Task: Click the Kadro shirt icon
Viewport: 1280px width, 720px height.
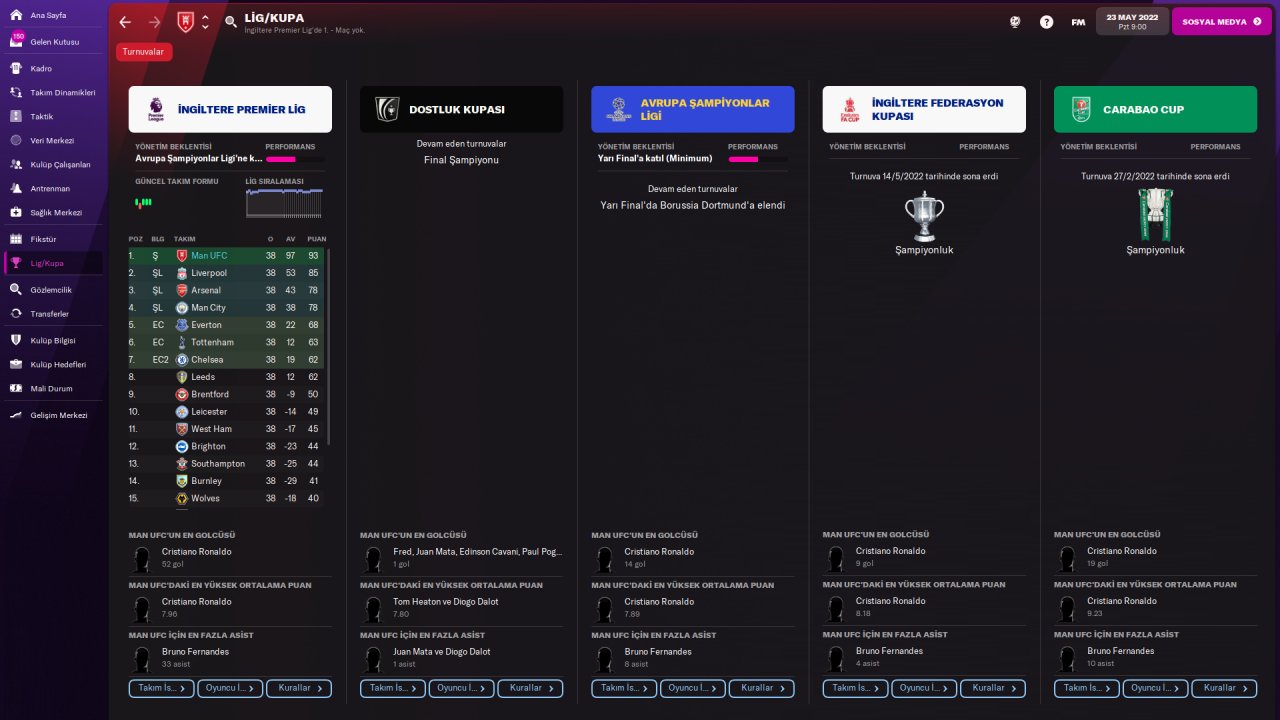Action: (x=16, y=68)
